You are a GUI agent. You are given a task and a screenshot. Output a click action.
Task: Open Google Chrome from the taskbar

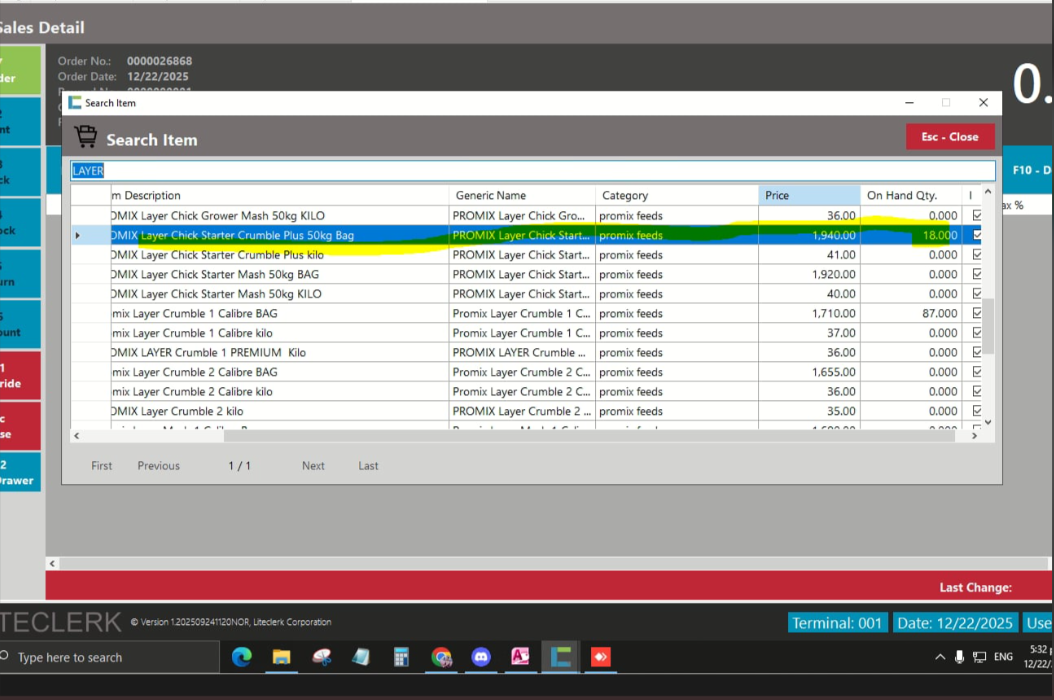coord(441,657)
